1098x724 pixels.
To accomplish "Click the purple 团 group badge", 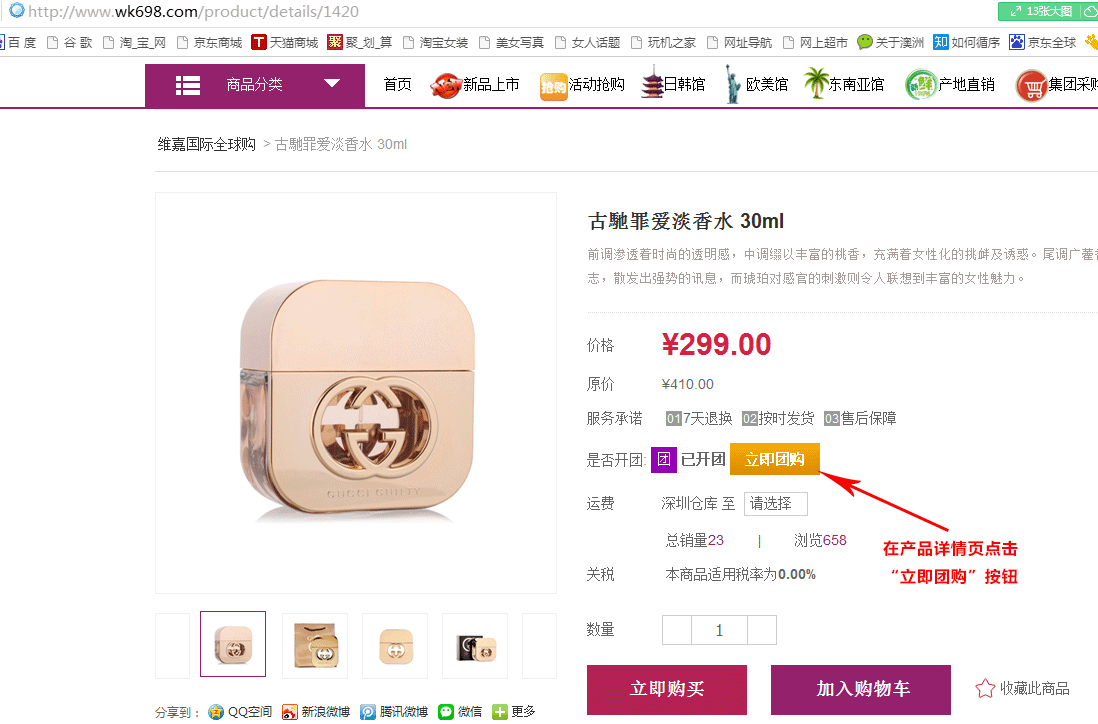I will [663, 459].
